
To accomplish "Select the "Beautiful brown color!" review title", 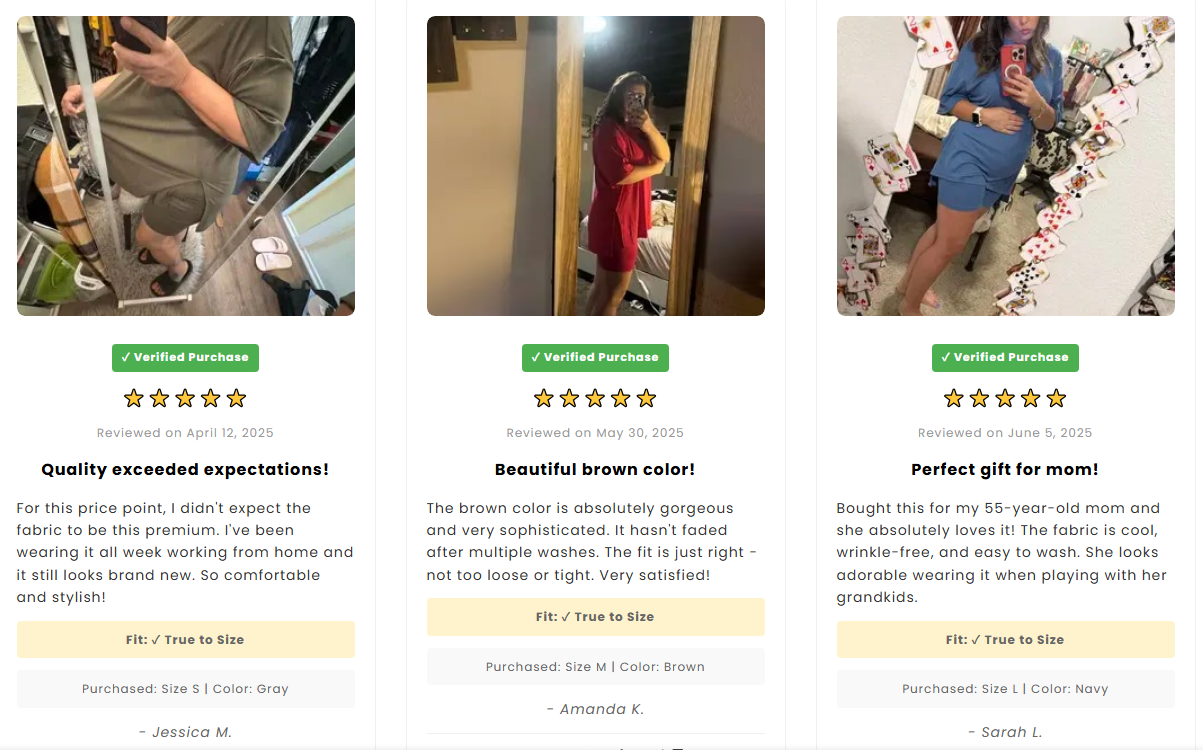I will click(x=595, y=470).
